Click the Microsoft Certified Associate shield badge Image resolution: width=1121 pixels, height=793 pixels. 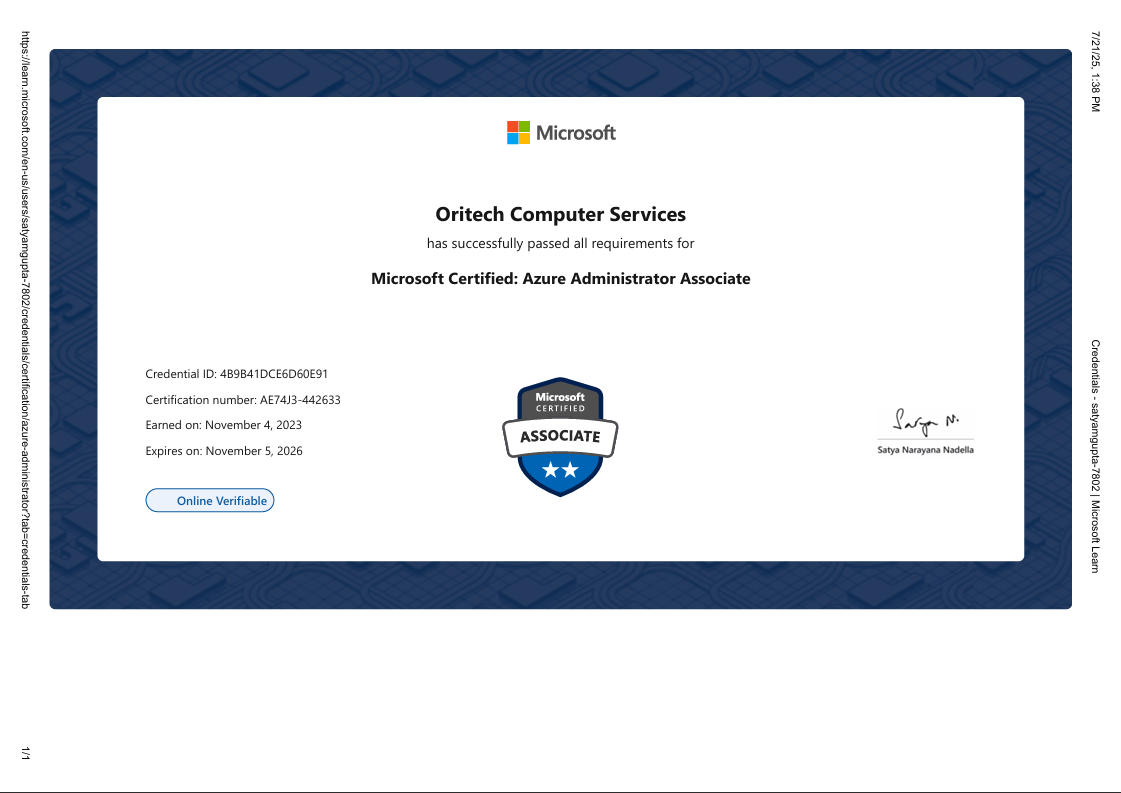tap(560, 436)
